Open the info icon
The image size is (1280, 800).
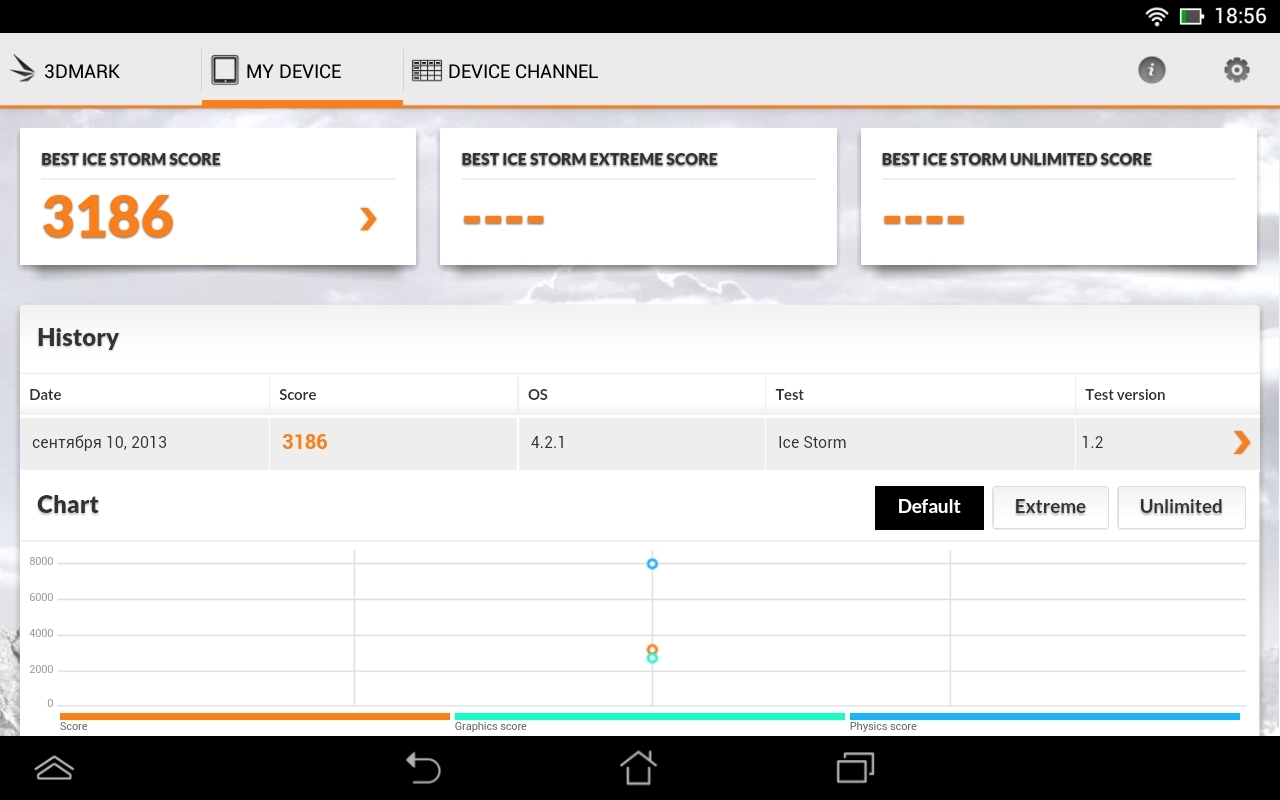(1152, 70)
